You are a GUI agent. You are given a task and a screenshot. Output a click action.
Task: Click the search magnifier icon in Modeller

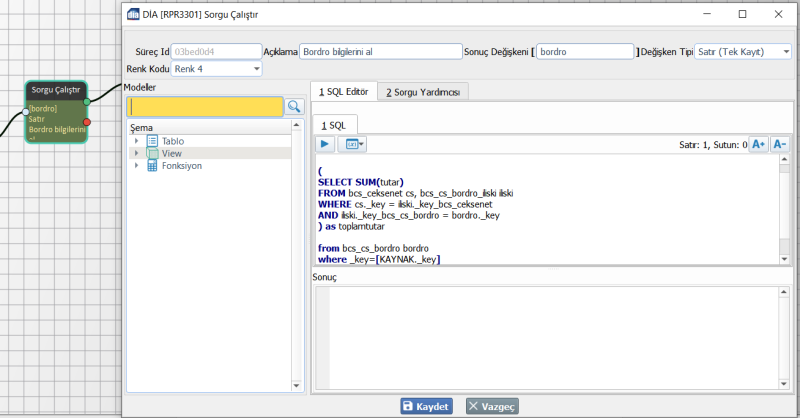(294, 106)
